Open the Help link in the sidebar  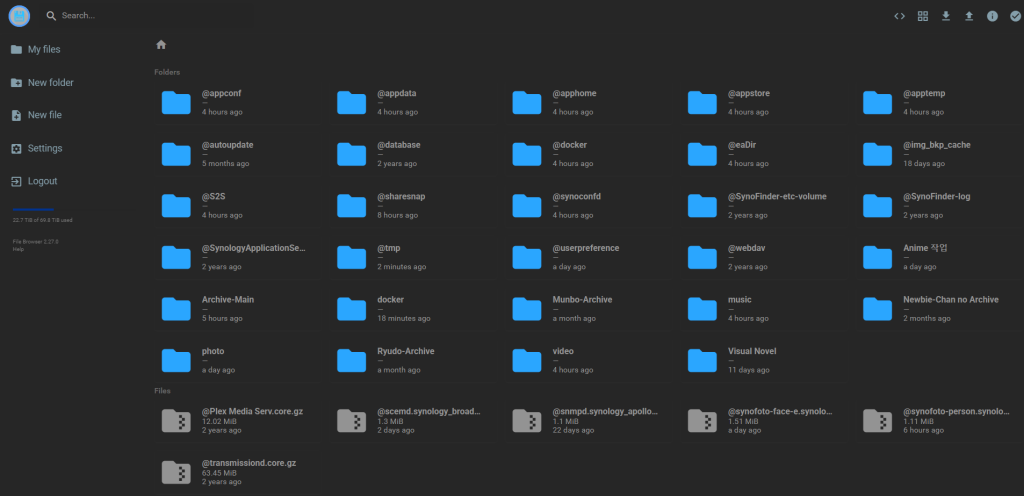coord(18,249)
